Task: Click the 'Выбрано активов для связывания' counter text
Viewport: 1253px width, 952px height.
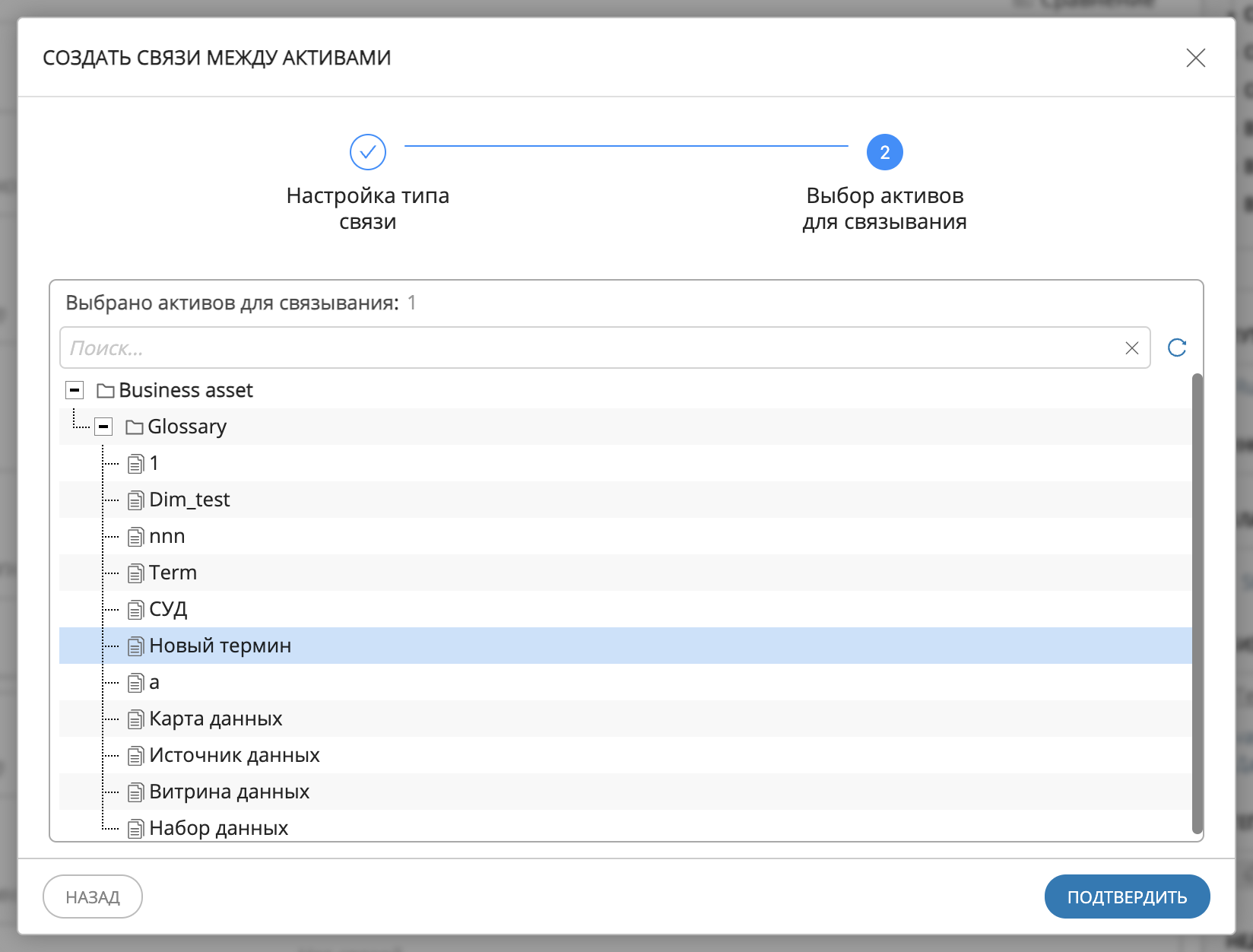Action: coord(240,303)
